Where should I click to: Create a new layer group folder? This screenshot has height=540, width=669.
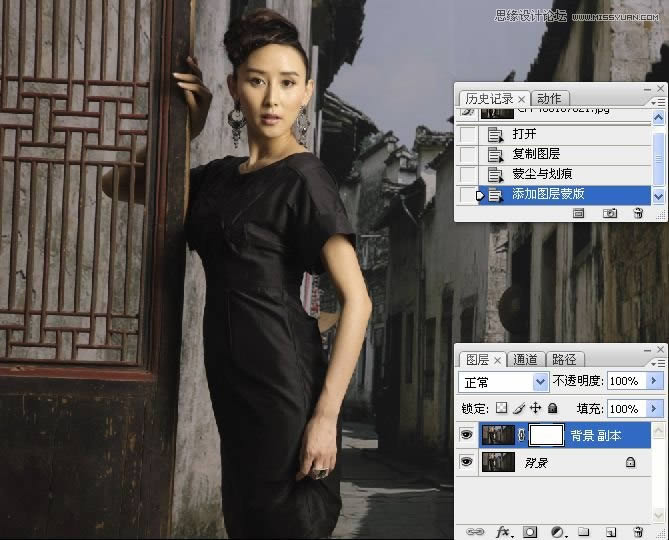pos(583,531)
